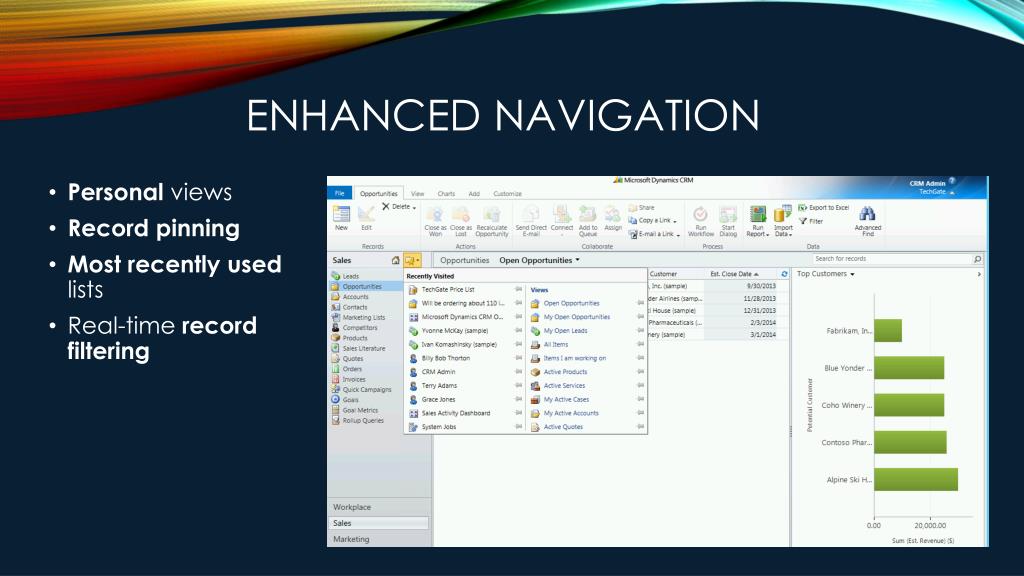Open Competitors in Sales navigation
Viewport: 1024px width, 576px height.
coord(355,328)
